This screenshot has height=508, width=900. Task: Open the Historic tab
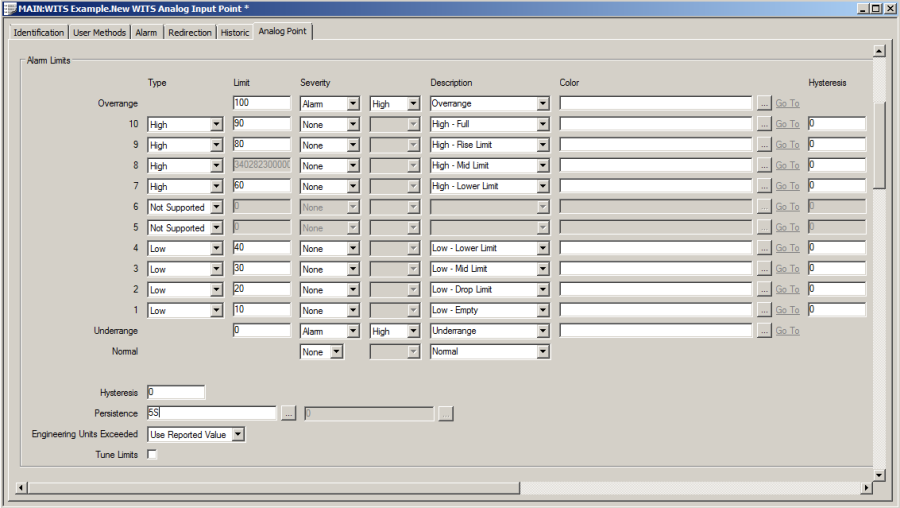235,32
